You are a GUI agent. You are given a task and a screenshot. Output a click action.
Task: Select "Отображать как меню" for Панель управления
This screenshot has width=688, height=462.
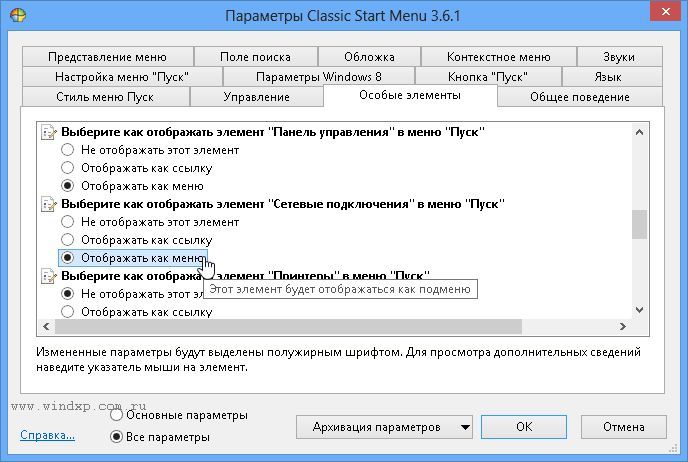coord(132,186)
